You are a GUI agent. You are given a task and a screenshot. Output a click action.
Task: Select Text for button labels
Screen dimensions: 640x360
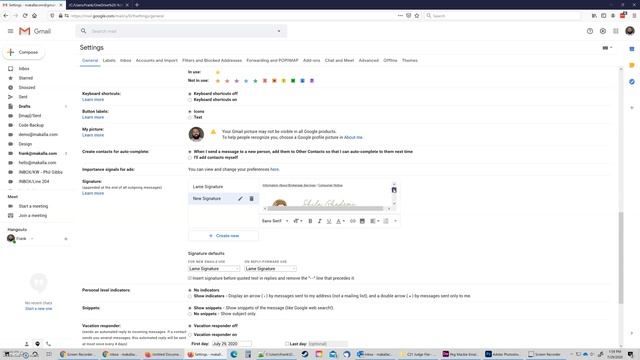[x=190, y=118]
